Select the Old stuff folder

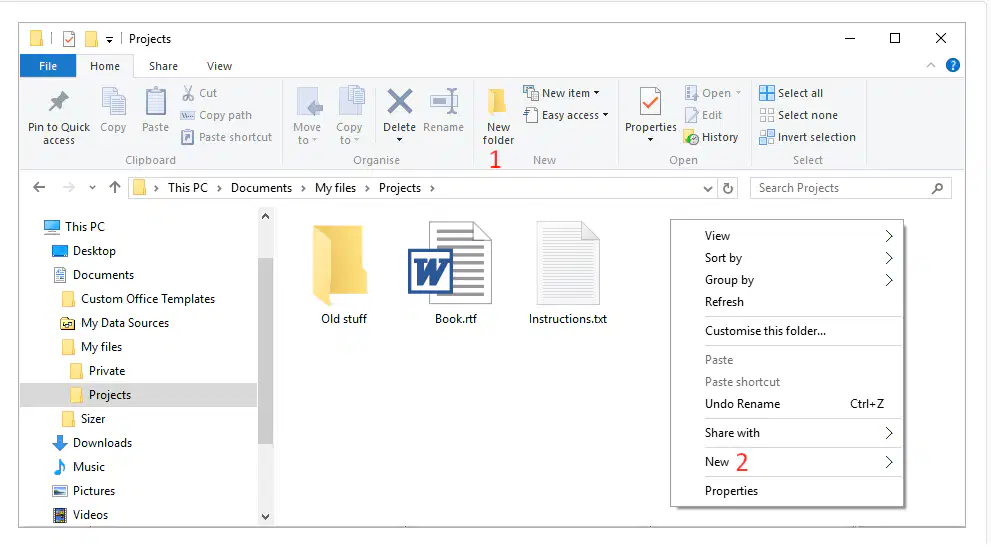click(x=343, y=273)
